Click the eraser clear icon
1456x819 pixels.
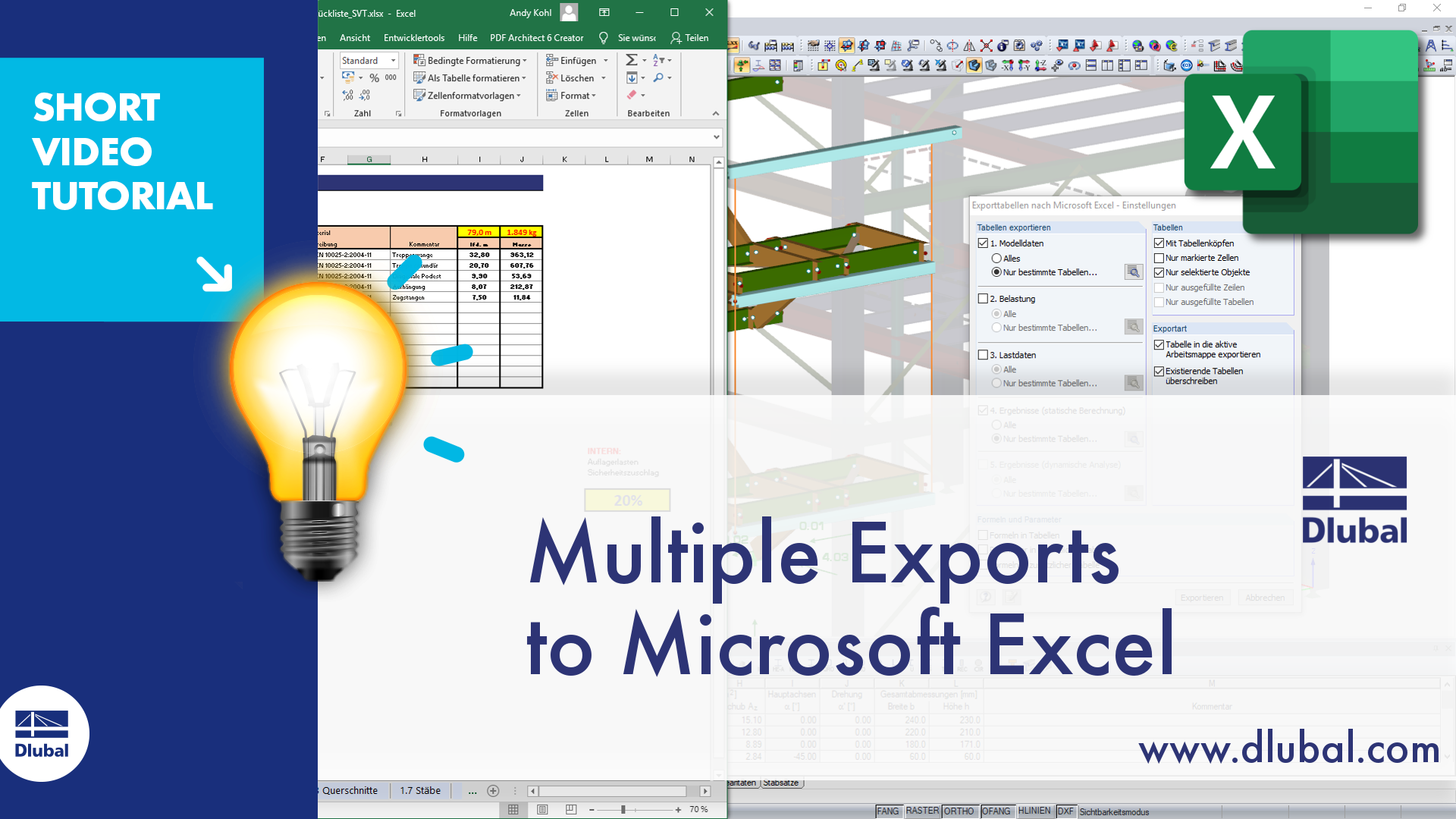pyautogui.click(x=632, y=96)
